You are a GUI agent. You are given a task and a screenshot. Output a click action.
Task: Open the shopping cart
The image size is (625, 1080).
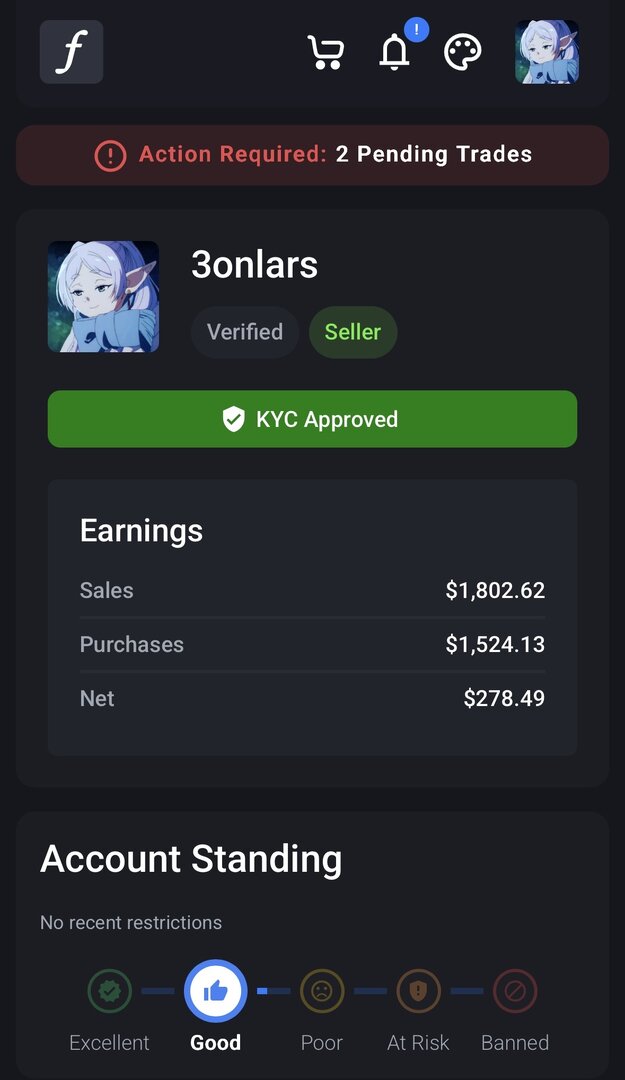pyautogui.click(x=326, y=52)
